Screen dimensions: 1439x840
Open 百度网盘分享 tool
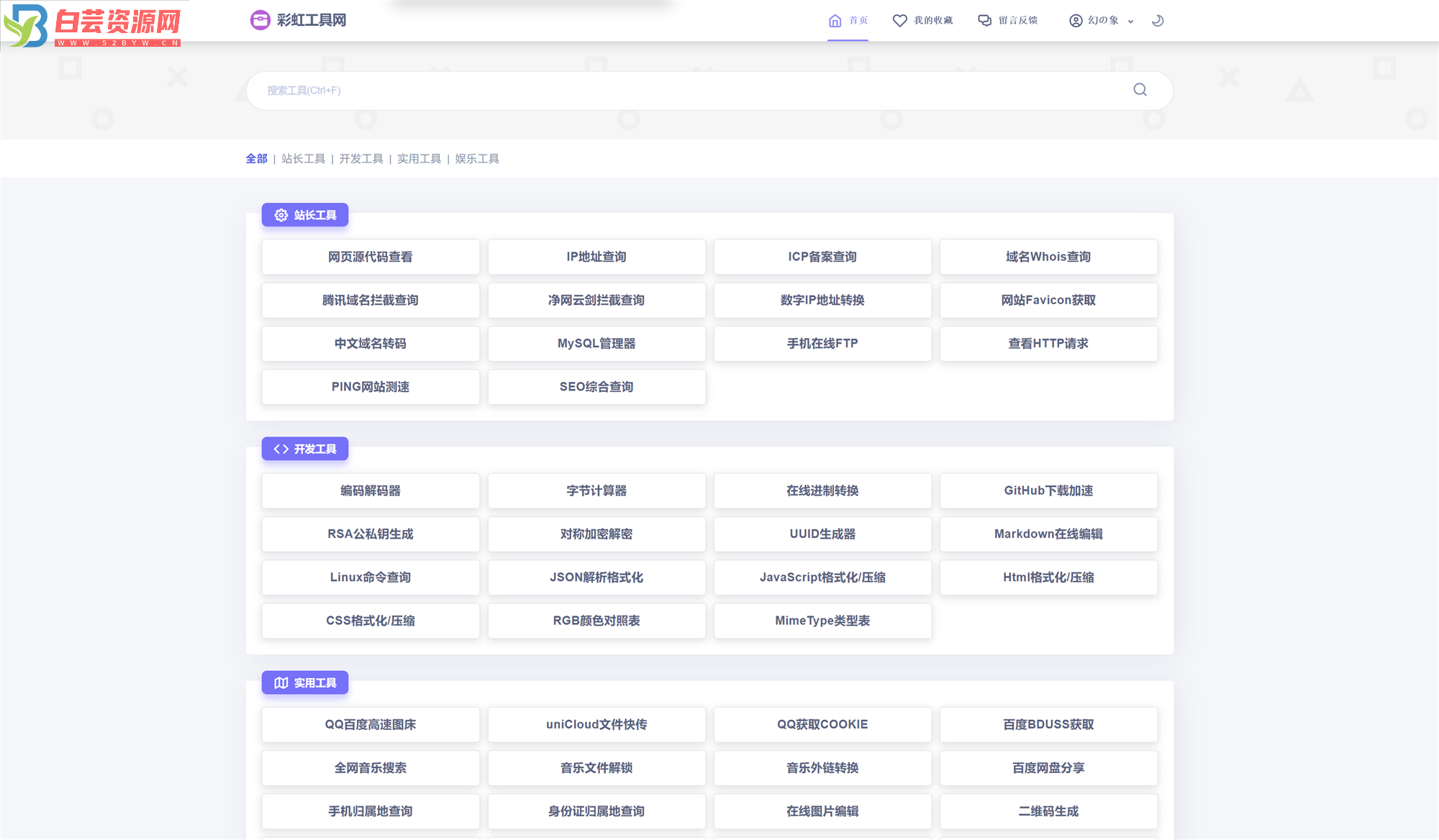point(1048,768)
